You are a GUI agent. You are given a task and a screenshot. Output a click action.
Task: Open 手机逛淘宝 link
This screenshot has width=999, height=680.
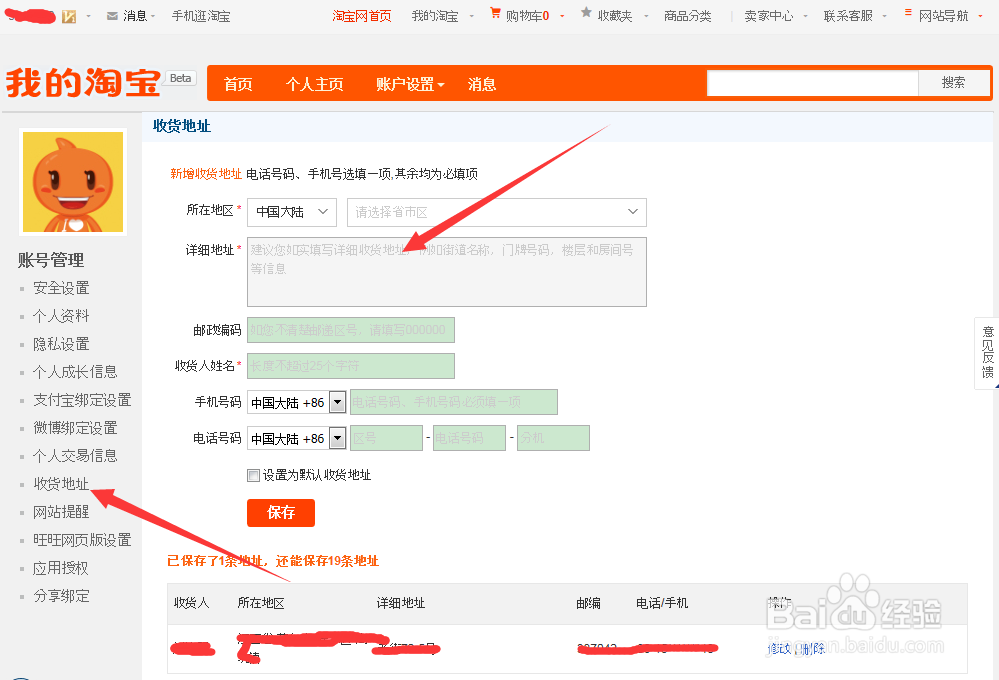[x=201, y=16]
